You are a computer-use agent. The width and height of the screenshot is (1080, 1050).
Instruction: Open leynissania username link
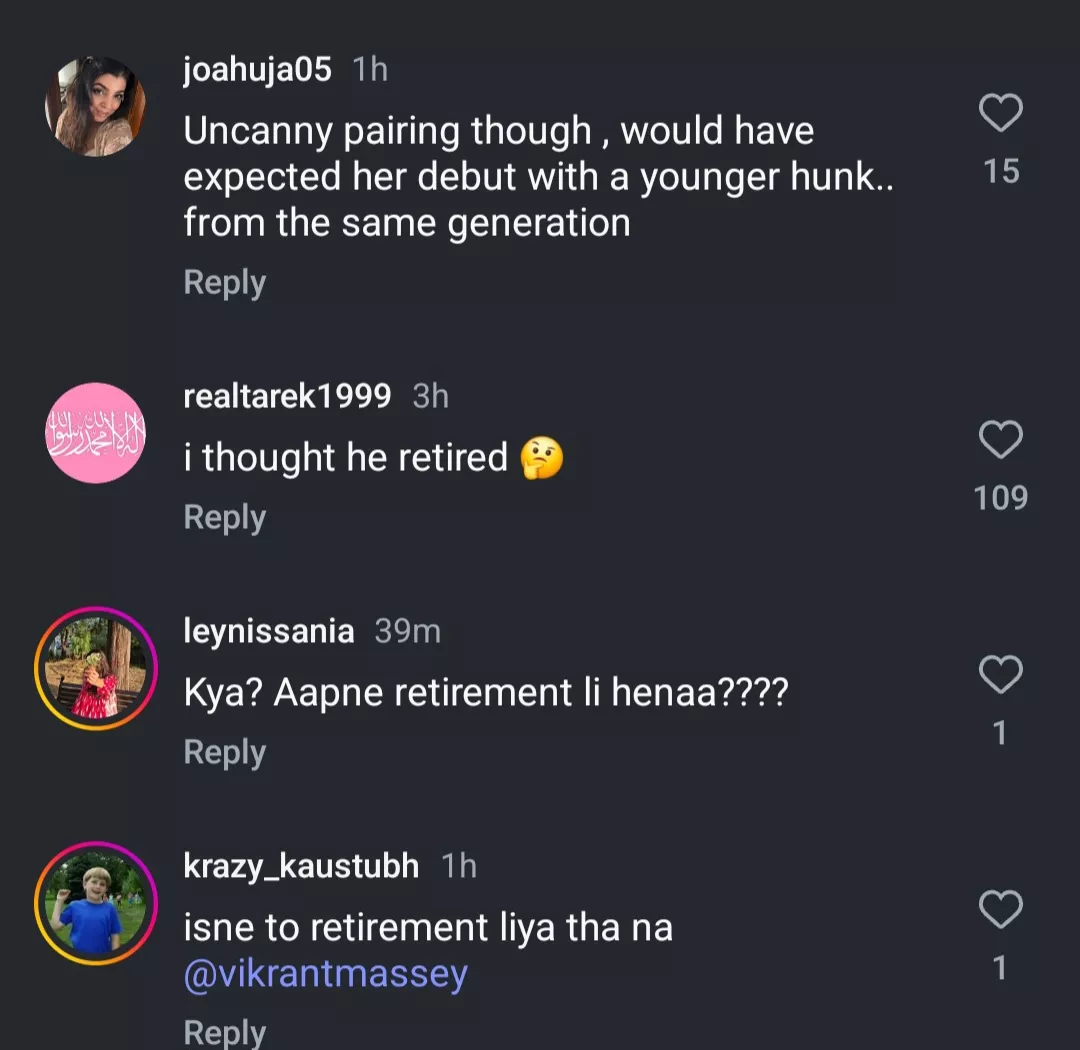[269, 632]
